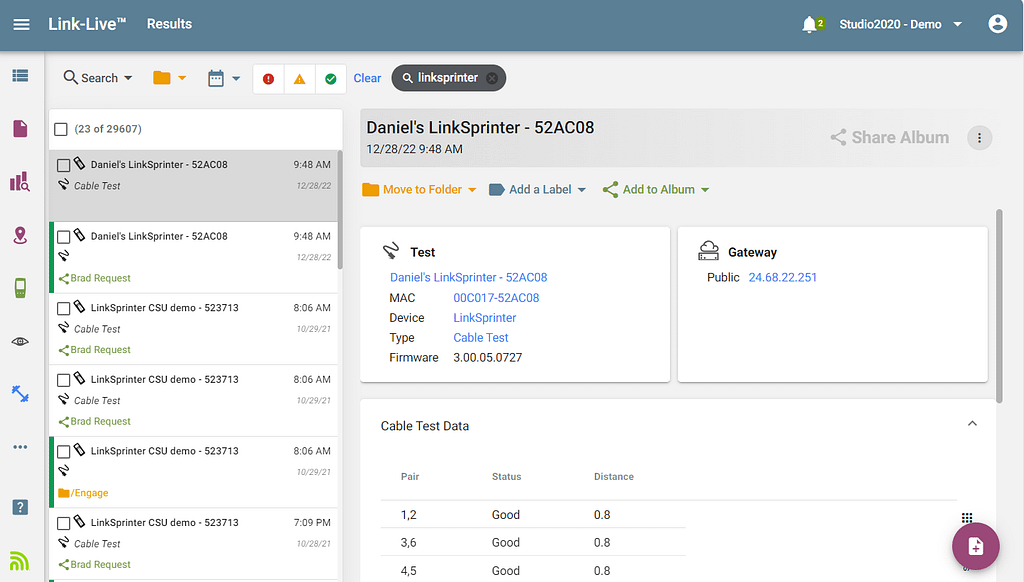Collapse the Cable Test Data section
This screenshot has height=582, width=1024.
[972, 425]
